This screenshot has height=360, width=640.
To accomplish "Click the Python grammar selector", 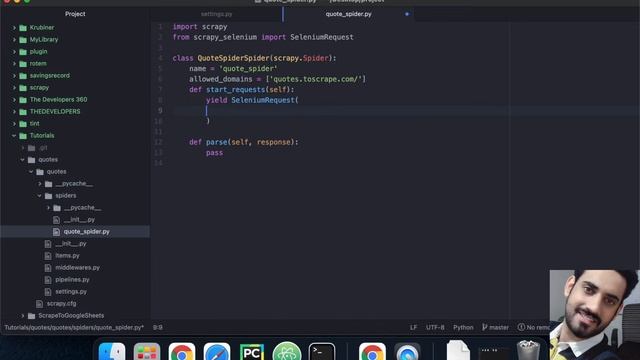I will 463,327.
